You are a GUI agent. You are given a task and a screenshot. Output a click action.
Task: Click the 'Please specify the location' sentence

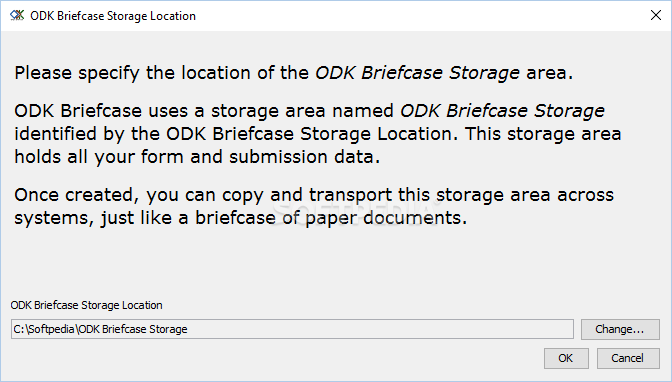pyautogui.click(x=294, y=73)
